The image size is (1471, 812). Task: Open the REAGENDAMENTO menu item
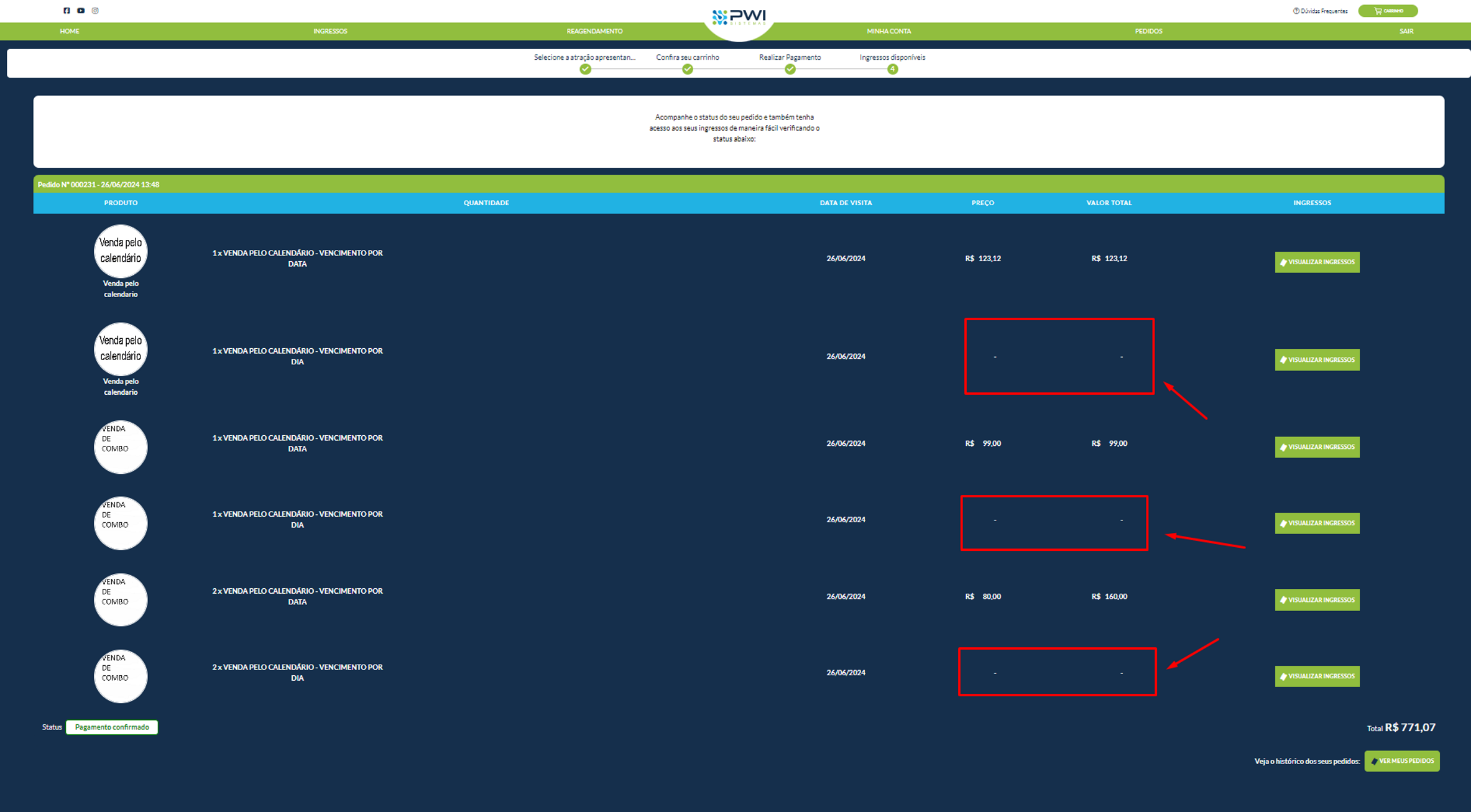pyautogui.click(x=594, y=31)
